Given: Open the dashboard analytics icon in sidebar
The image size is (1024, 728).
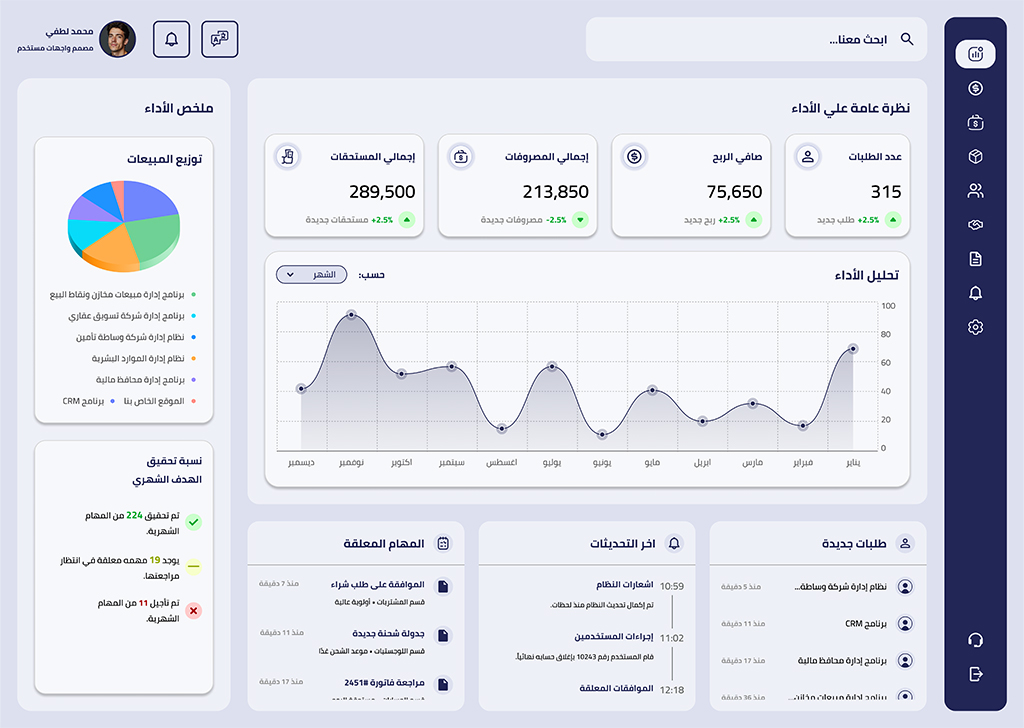Looking at the screenshot, I should click(975, 54).
